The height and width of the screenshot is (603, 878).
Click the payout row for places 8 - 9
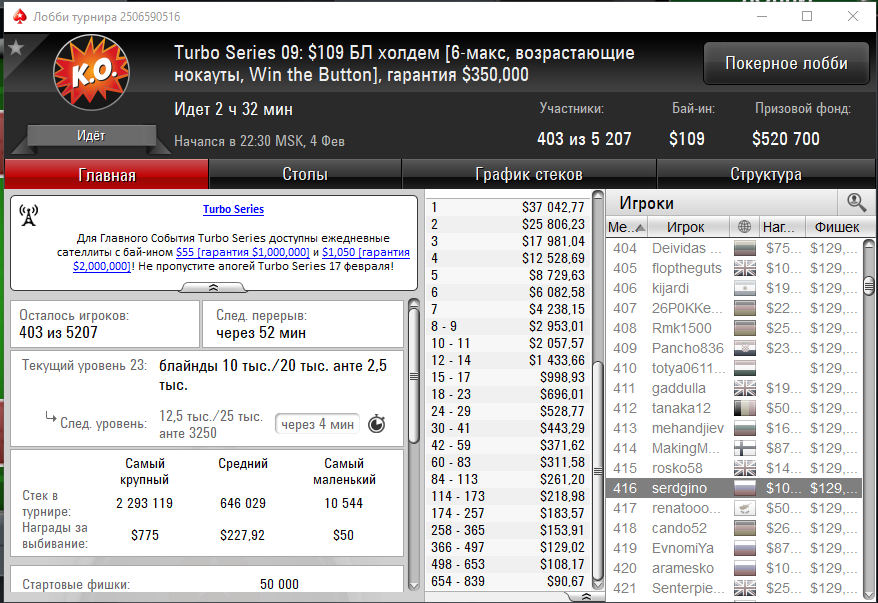click(x=508, y=326)
